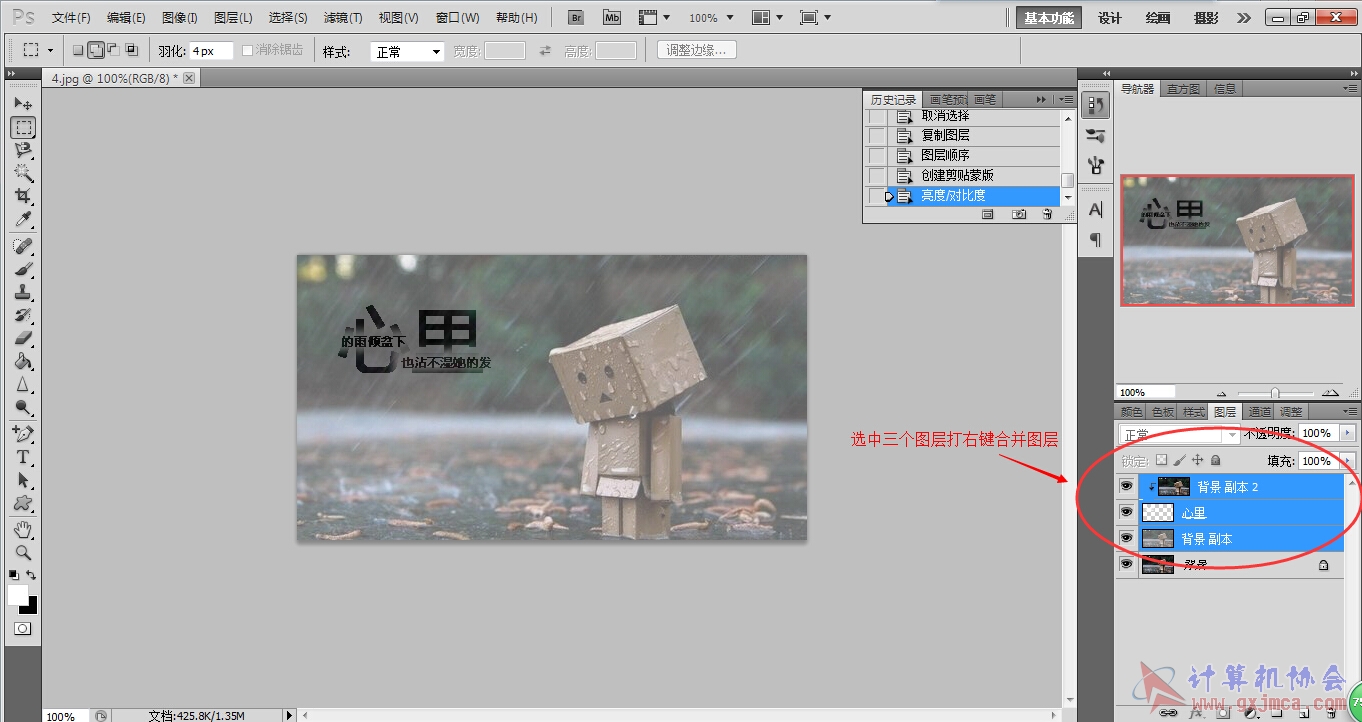1362x722 pixels.
Task: Select the History Brush tool
Action: point(23,315)
